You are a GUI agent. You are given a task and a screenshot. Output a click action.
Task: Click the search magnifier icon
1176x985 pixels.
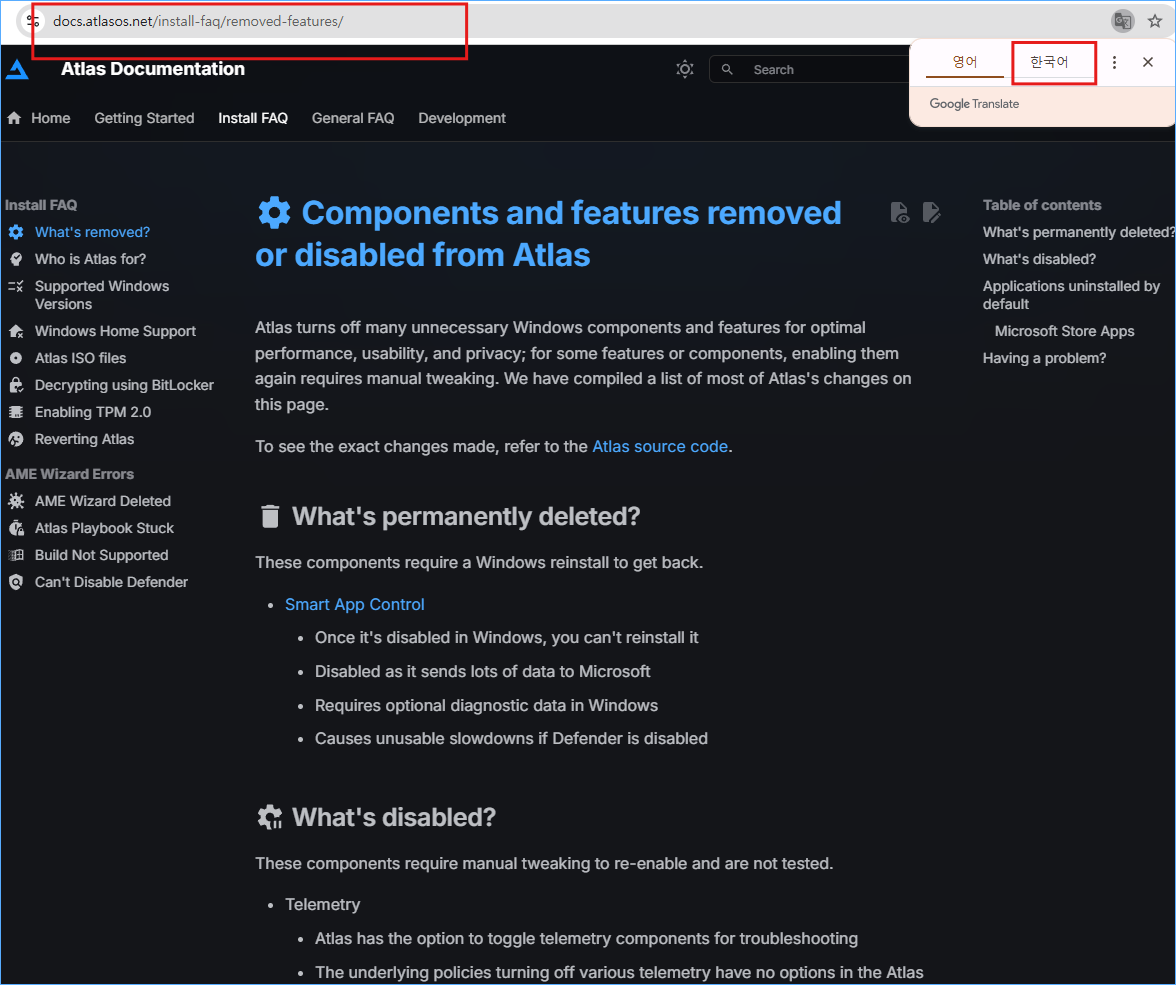pyautogui.click(x=727, y=70)
